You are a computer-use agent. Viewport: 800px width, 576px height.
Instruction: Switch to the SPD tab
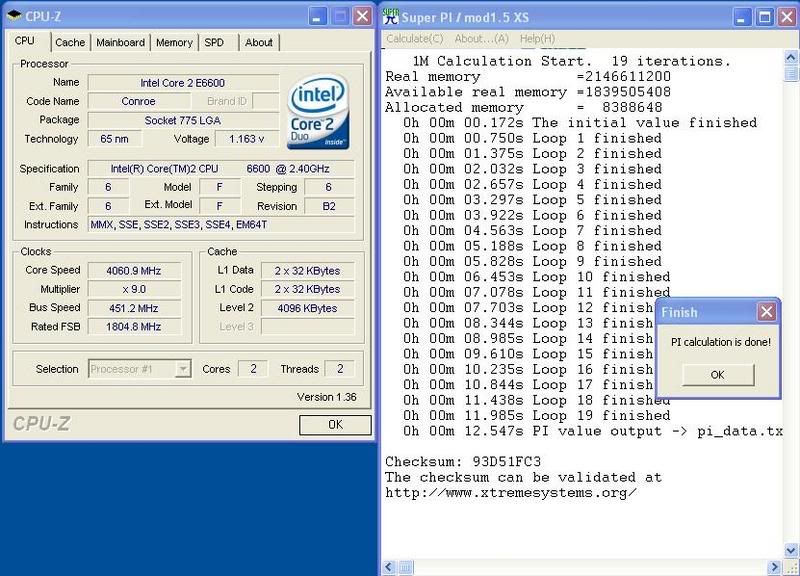coord(214,43)
